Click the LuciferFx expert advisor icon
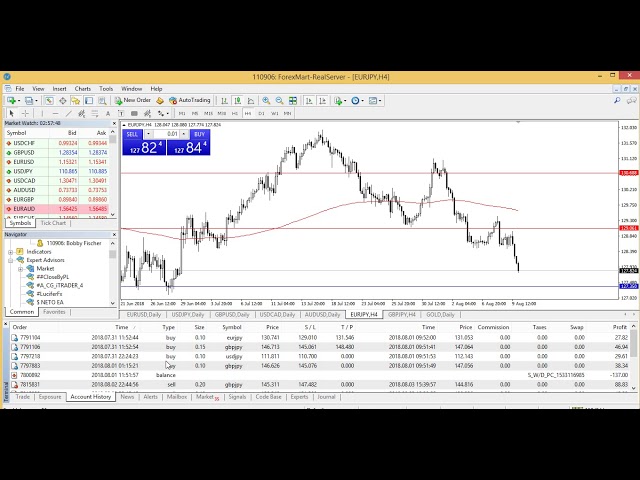640x480 pixels. pos(30,293)
